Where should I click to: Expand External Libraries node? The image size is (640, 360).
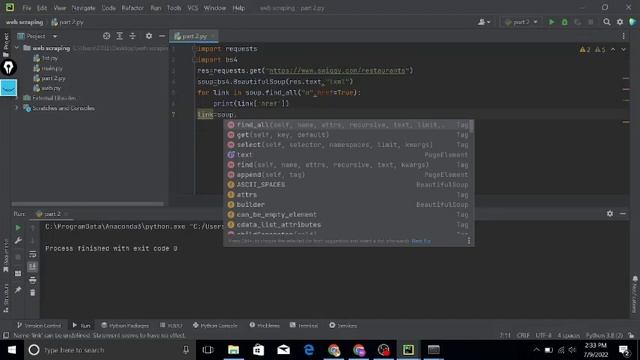tap(17, 98)
